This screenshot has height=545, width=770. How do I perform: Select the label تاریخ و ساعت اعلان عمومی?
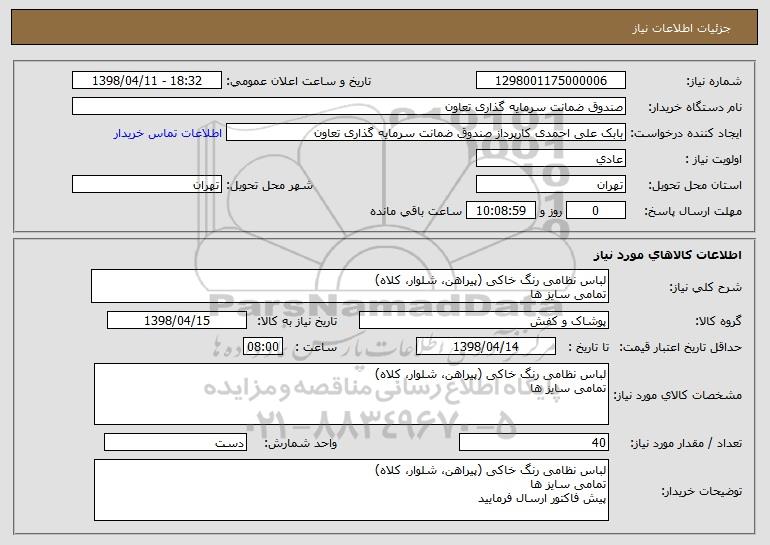point(299,81)
